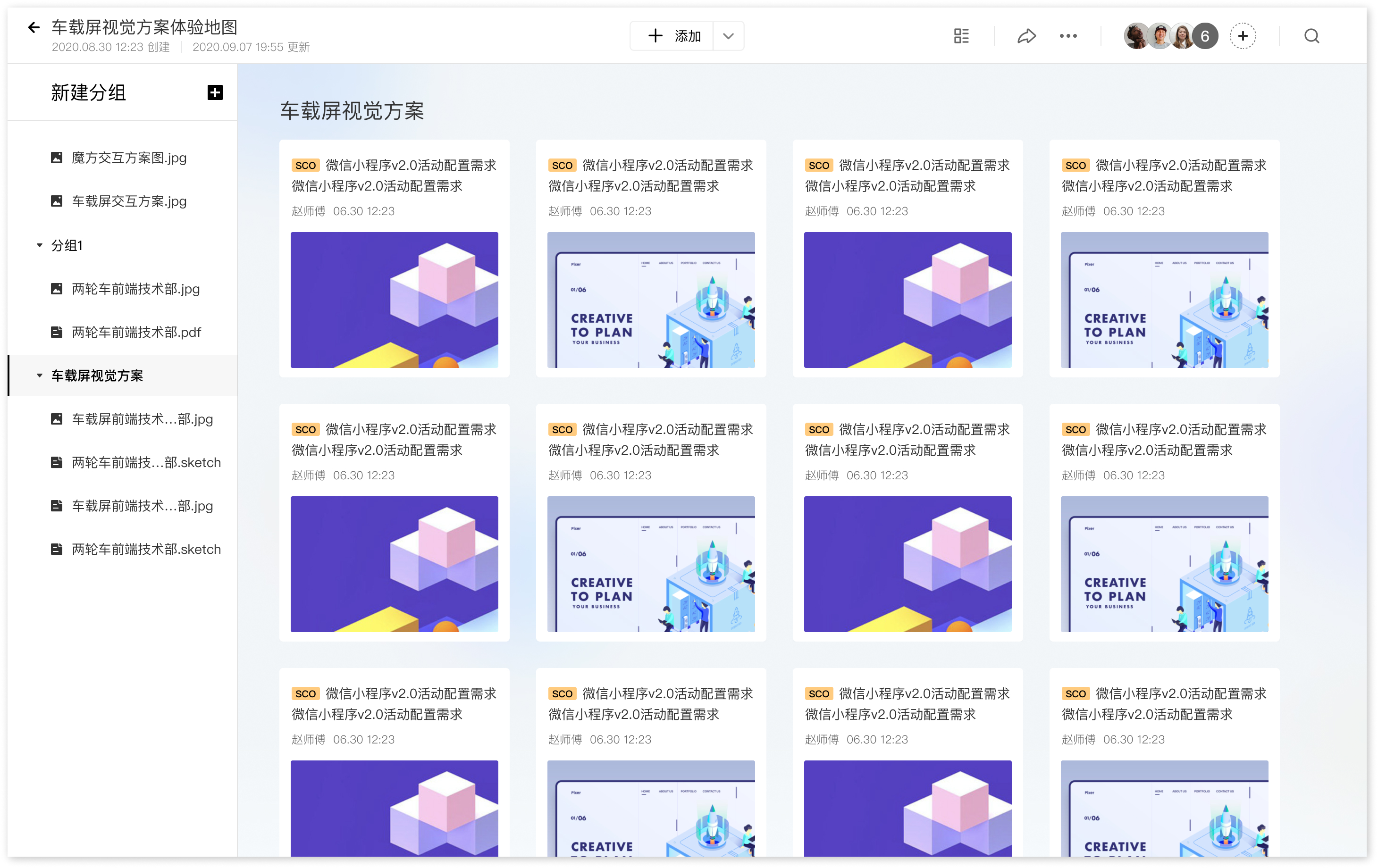Open second row fourth card Creative To Plan thumbnail
The width and height of the screenshot is (1378, 868).
pyautogui.click(x=1165, y=564)
